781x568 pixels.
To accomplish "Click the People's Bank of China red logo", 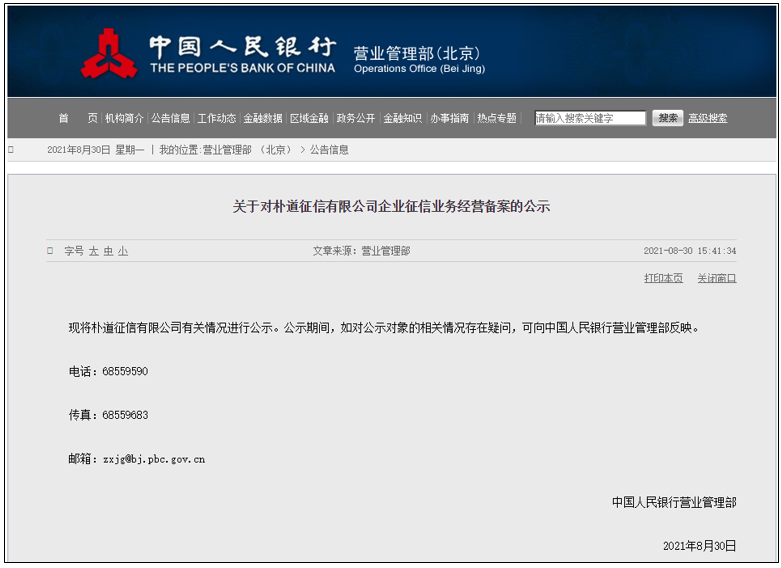I will (x=109, y=53).
